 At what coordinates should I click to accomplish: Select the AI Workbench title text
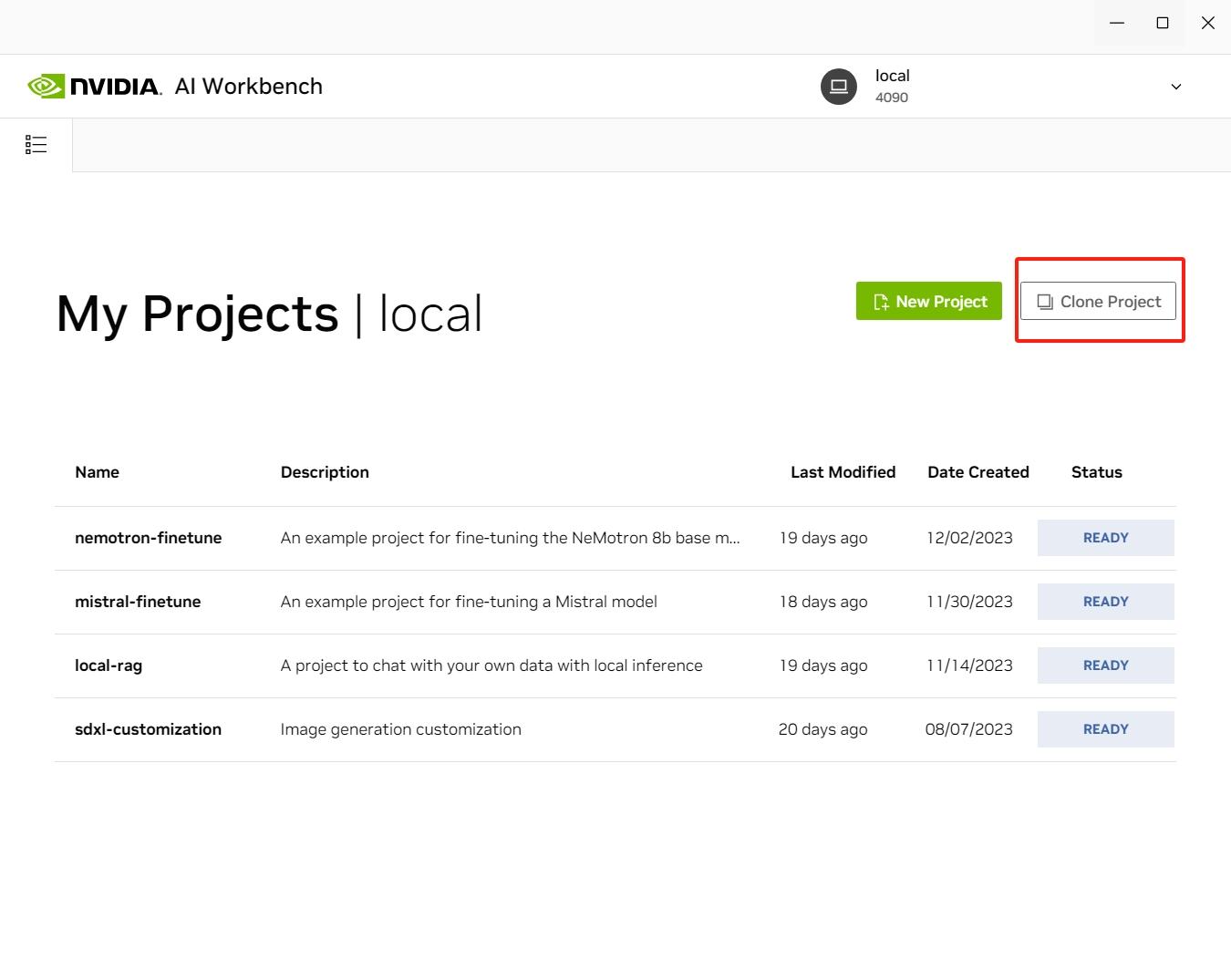[x=247, y=86]
